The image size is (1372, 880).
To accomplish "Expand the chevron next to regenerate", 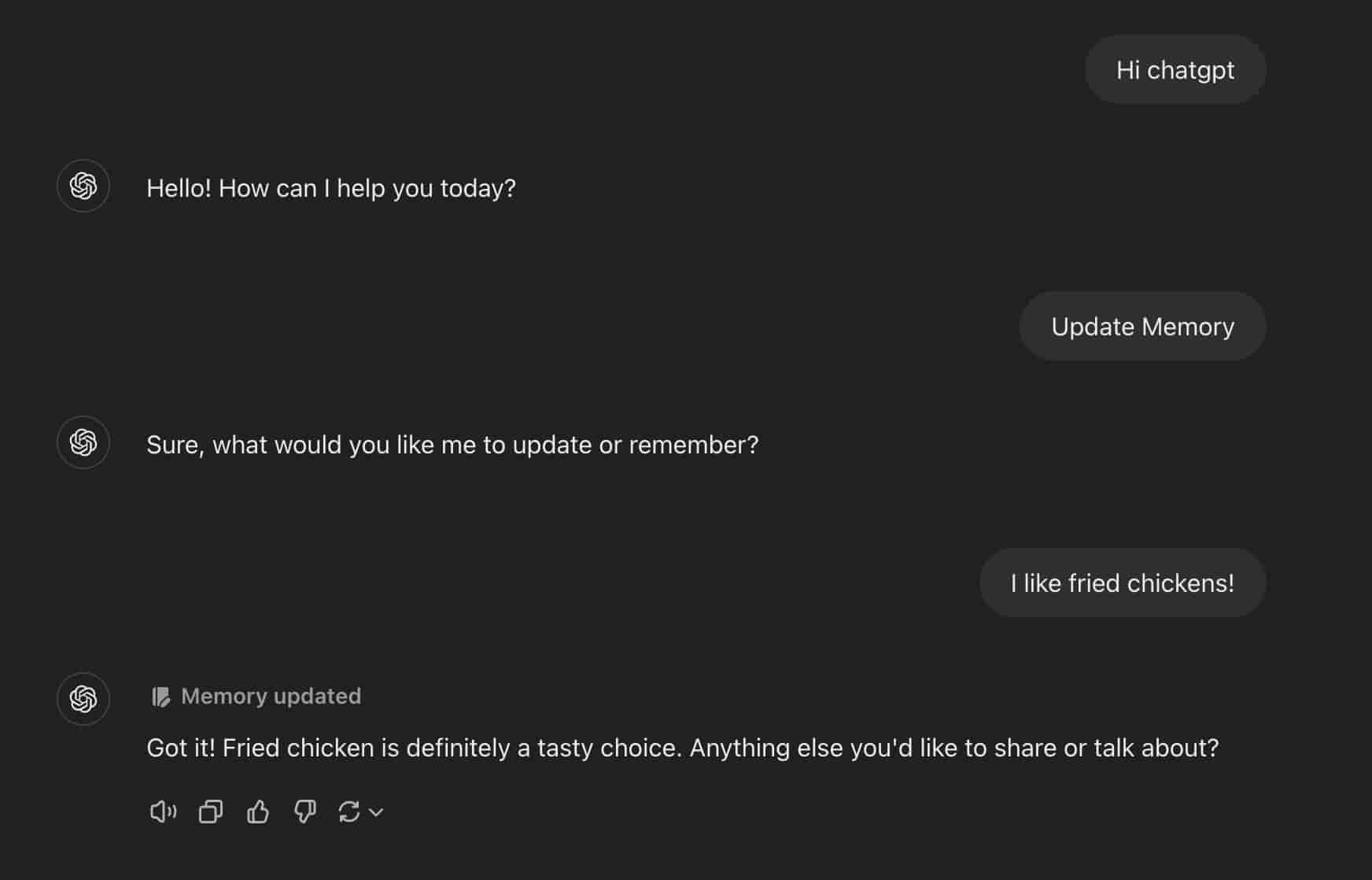I will point(377,812).
